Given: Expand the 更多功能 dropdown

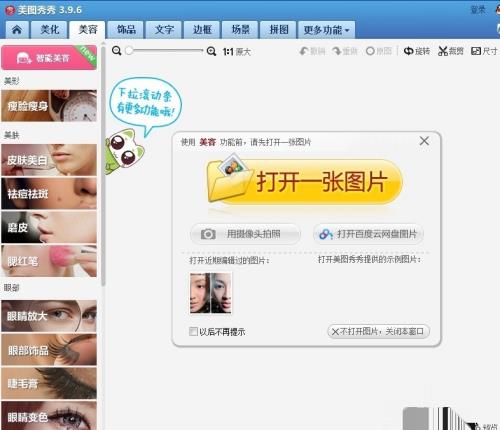Looking at the screenshot, I should pos(326,30).
